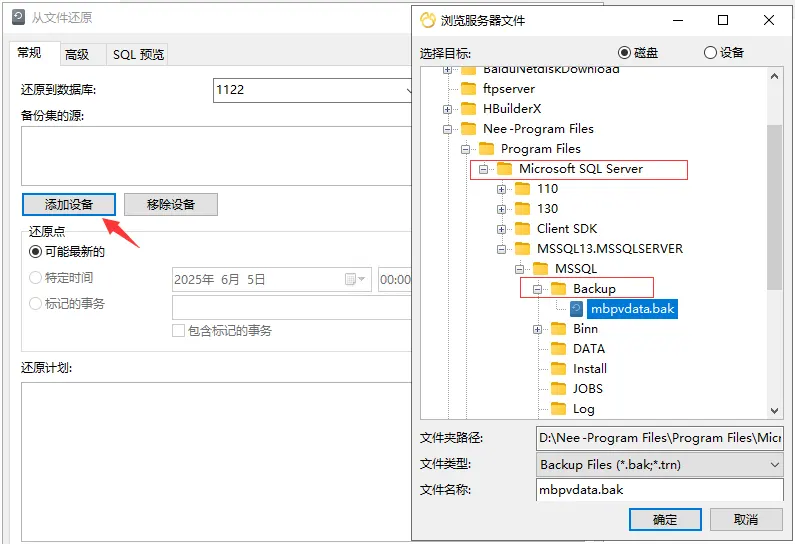The height and width of the screenshot is (544, 795).
Task: Select the DATA folder label in the tree
Action: [x=589, y=349]
